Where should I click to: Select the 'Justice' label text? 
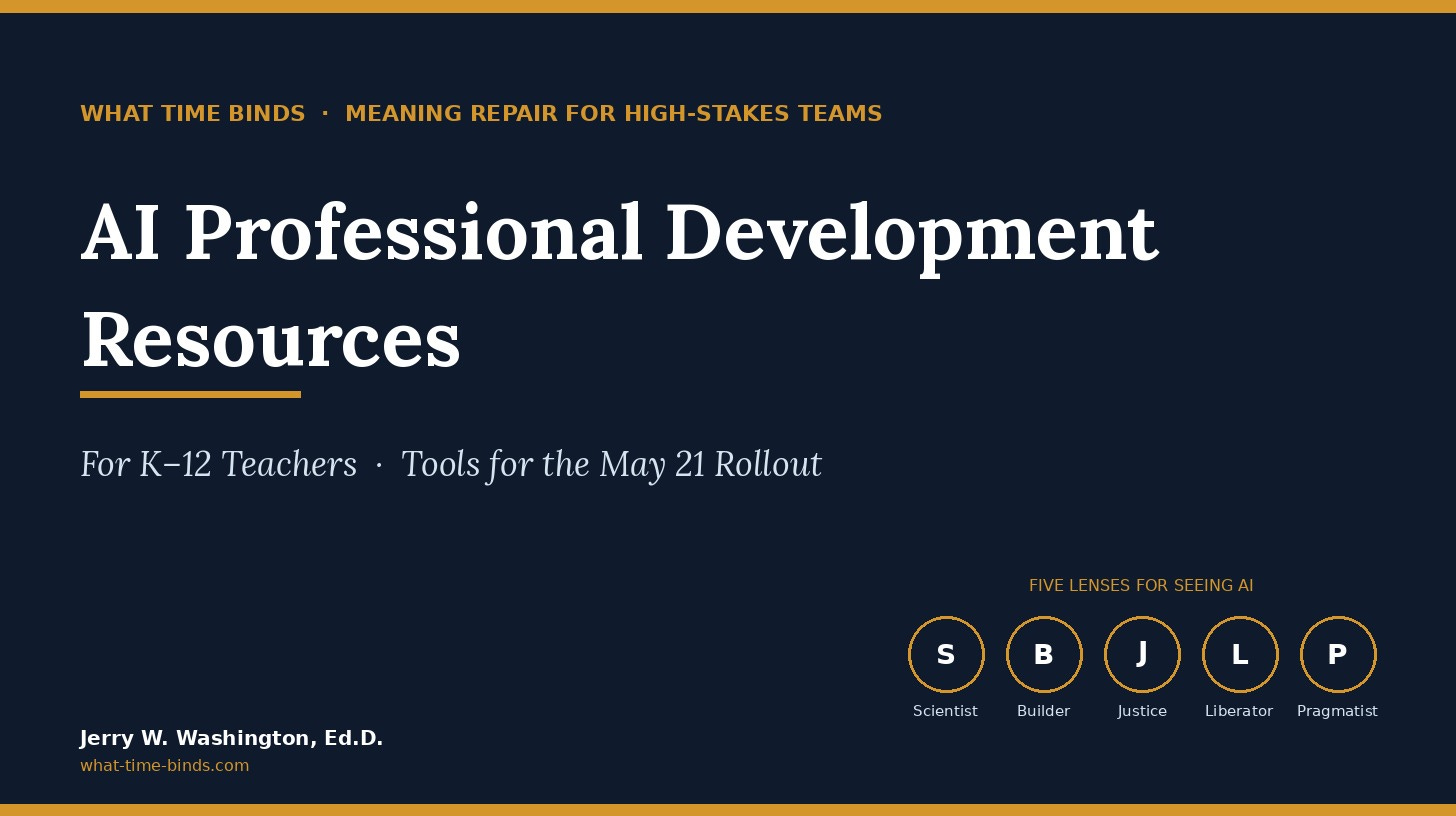pos(1142,711)
